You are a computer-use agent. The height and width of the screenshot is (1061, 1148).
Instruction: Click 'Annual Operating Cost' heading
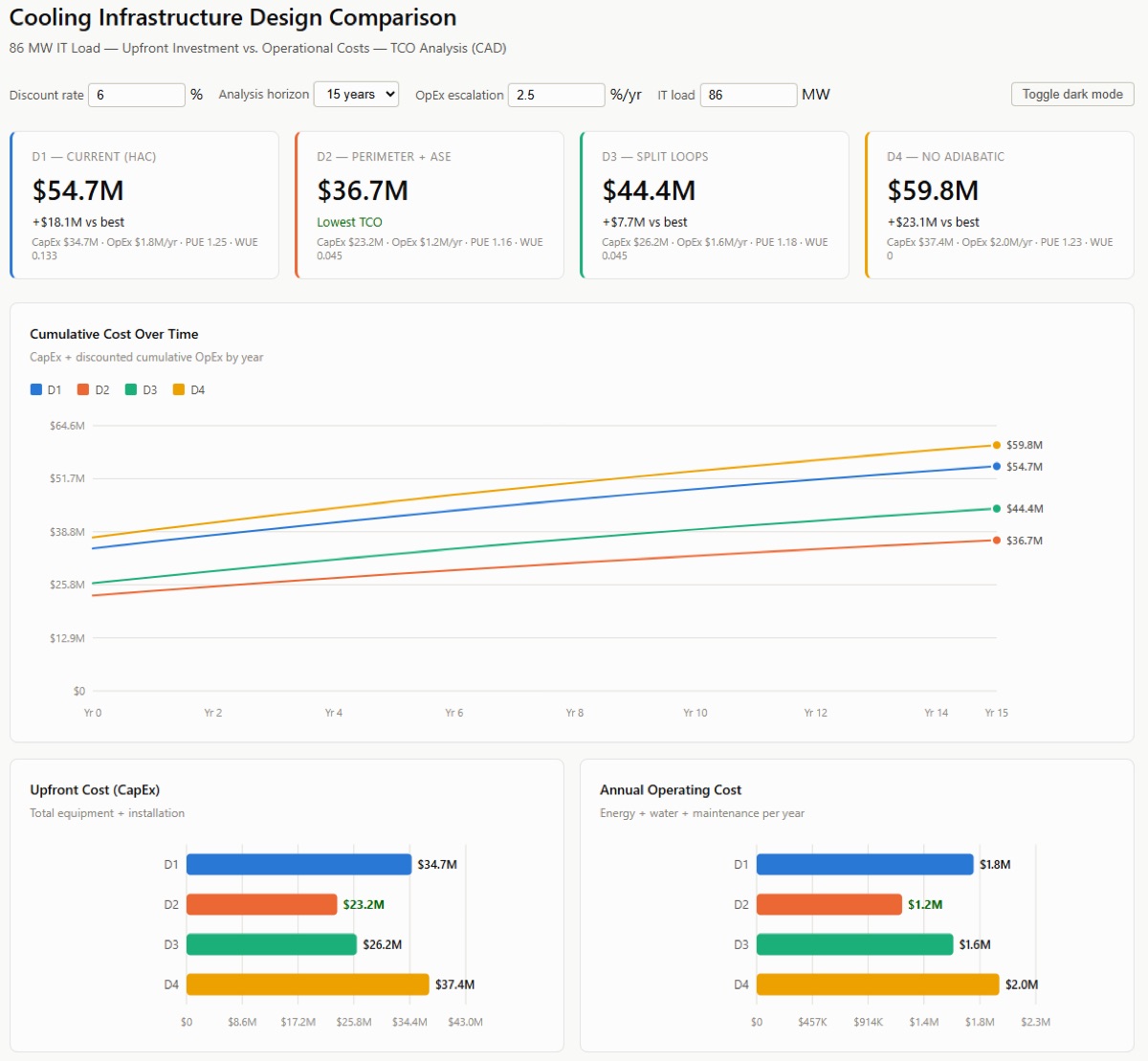tap(671, 790)
